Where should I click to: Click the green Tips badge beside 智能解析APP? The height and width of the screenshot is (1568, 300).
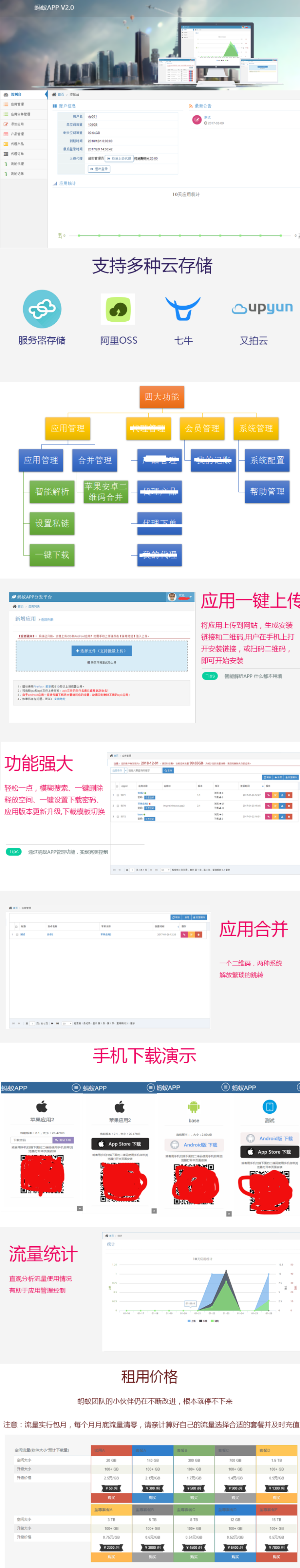point(210,676)
